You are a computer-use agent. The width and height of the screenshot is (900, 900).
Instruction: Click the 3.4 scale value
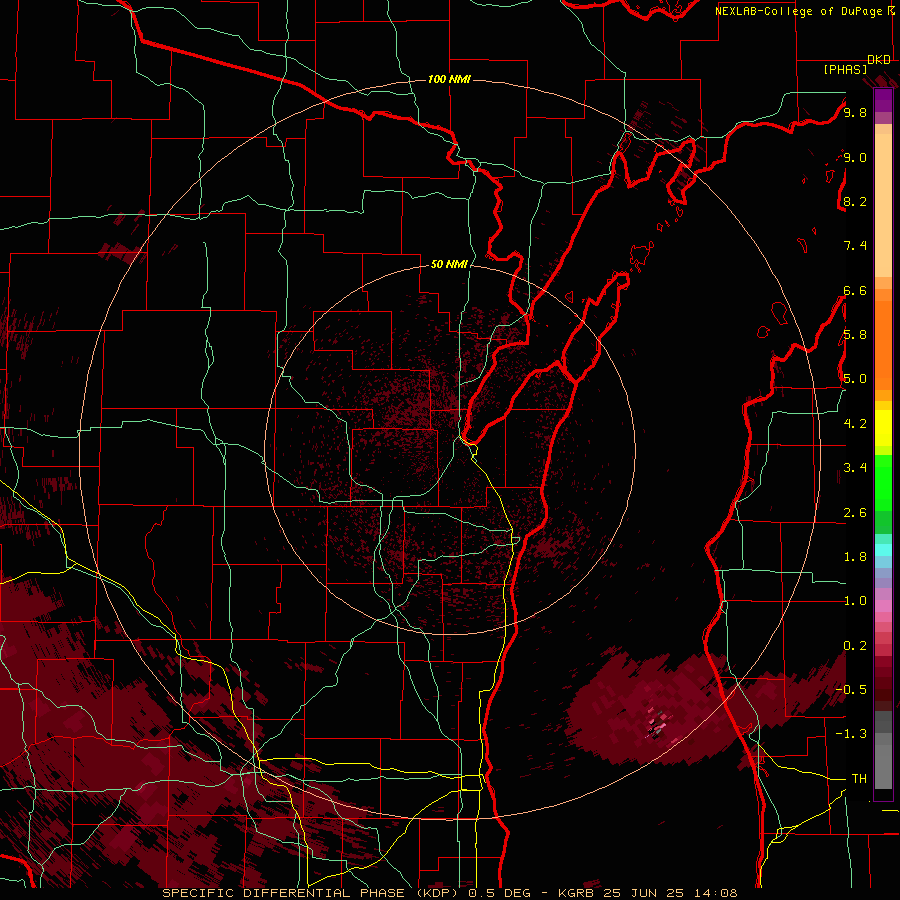[x=855, y=468]
